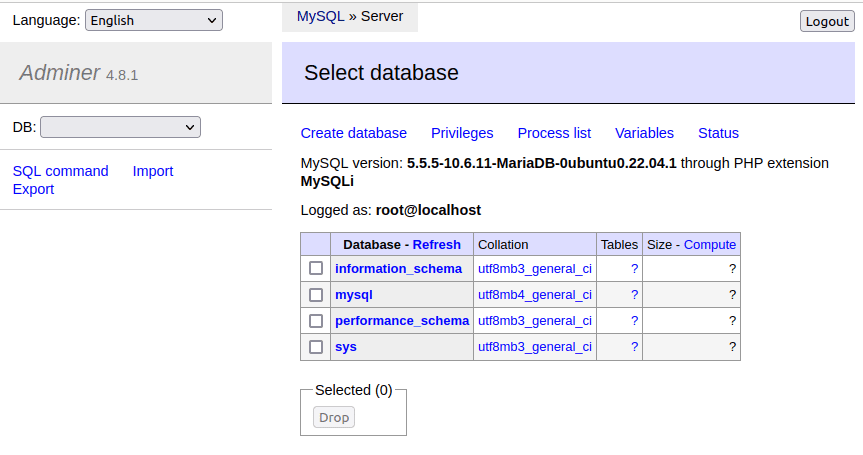View the Process list

554,133
